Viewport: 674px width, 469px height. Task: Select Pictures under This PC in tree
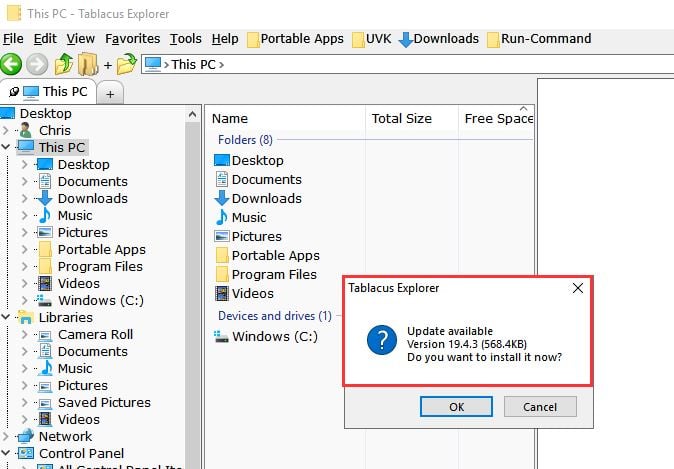[83, 232]
